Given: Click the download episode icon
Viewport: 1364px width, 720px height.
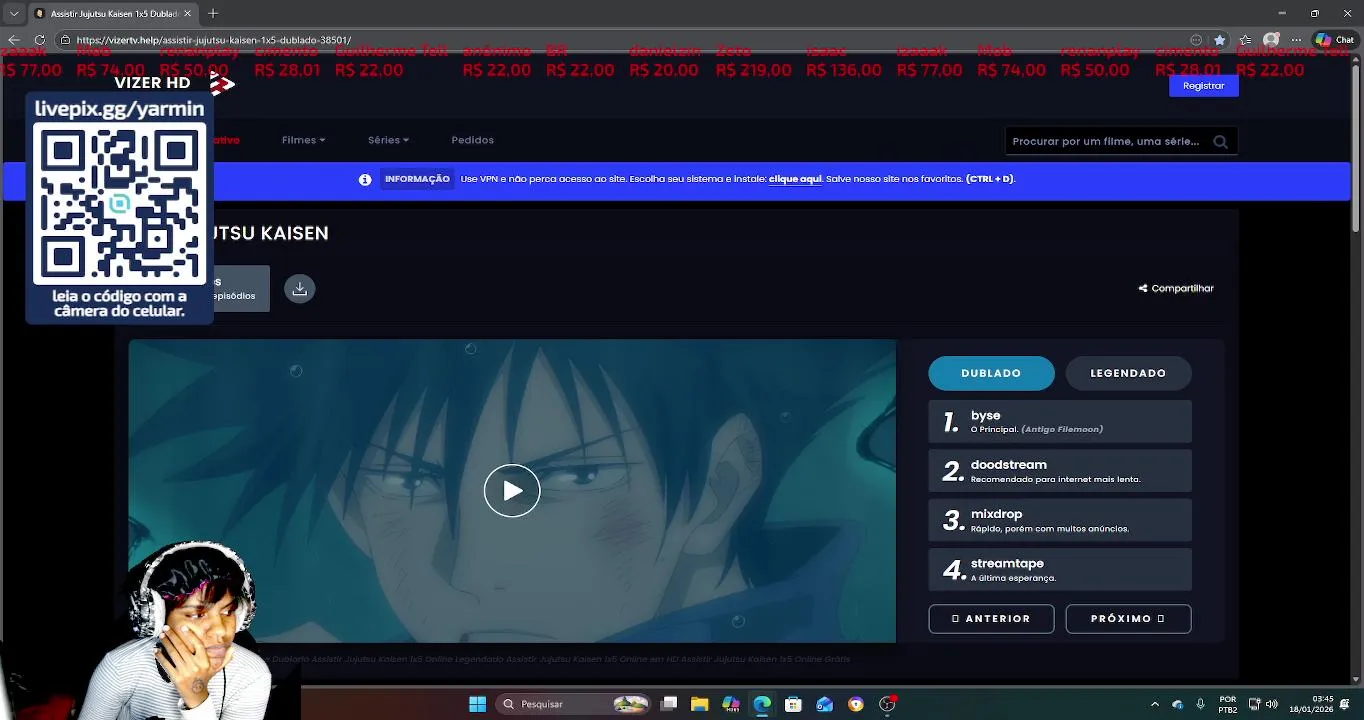Looking at the screenshot, I should pos(299,288).
